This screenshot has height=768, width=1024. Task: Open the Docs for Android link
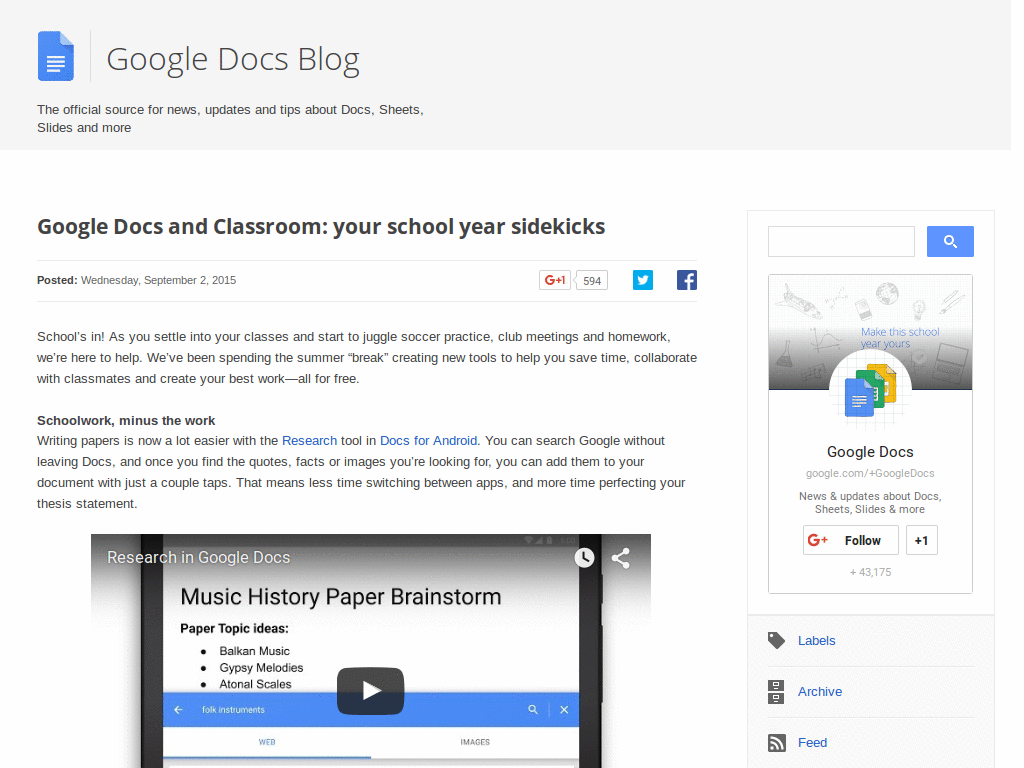pos(428,441)
